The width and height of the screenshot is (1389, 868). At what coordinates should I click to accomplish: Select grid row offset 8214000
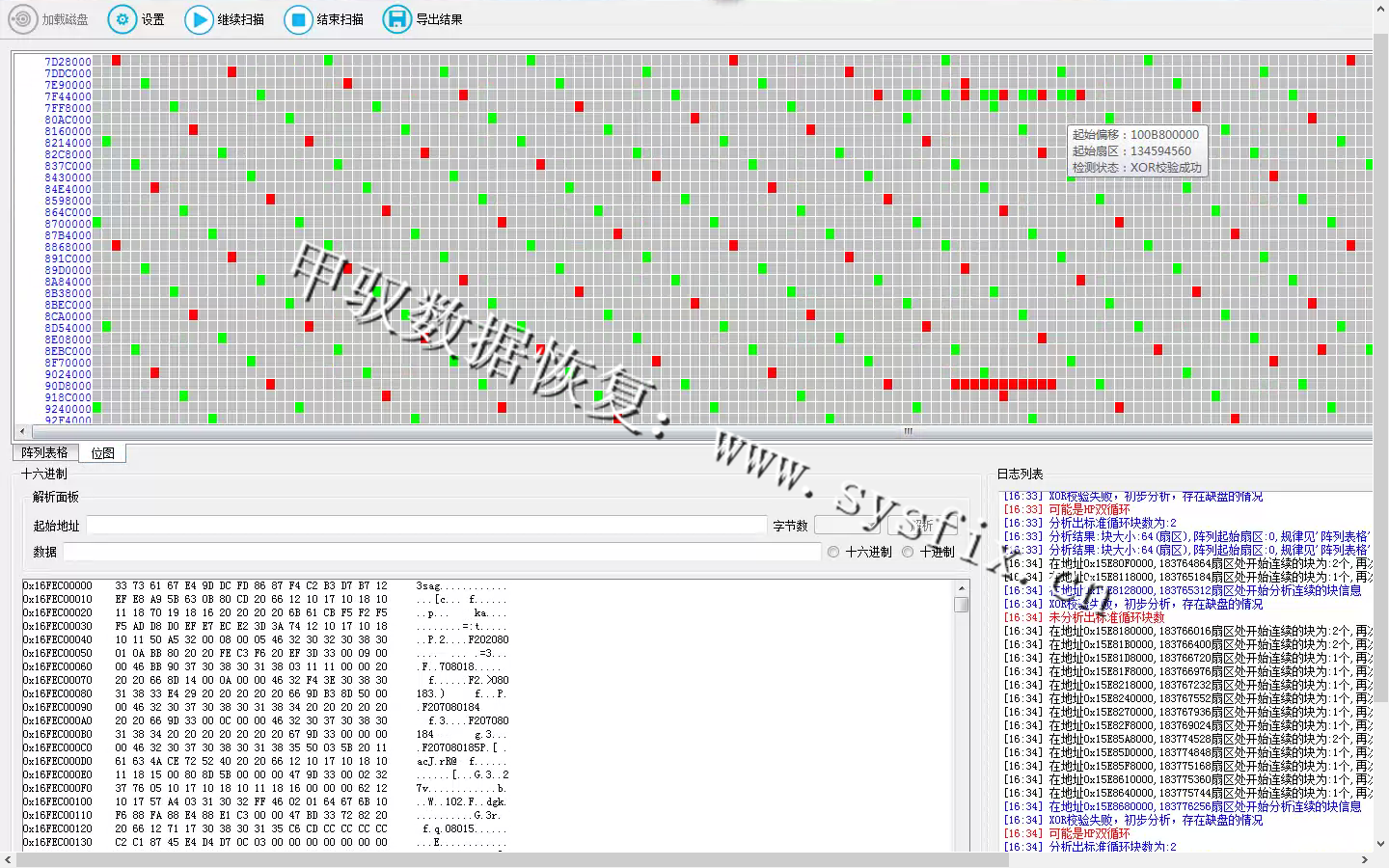(68, 143)
